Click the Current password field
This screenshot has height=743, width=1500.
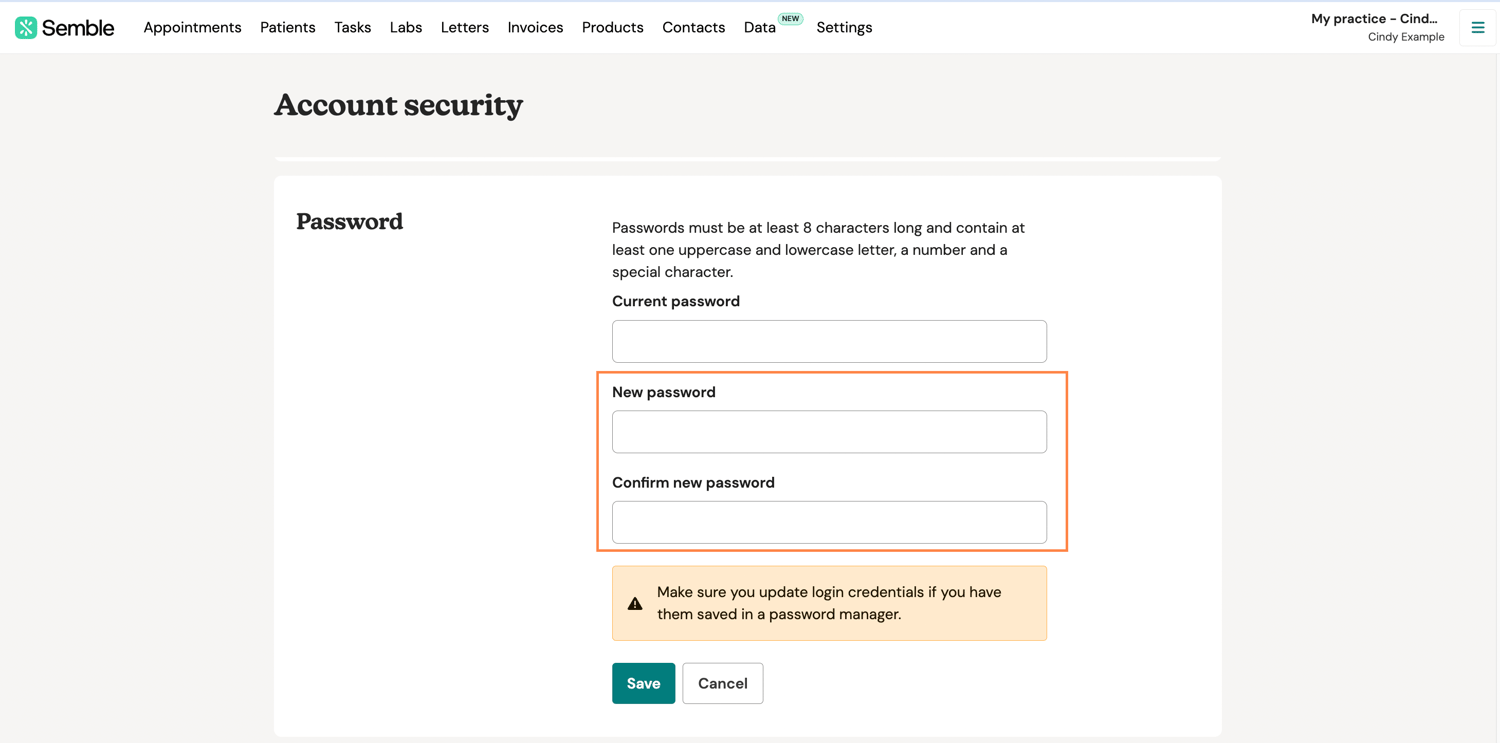point(829,341)
